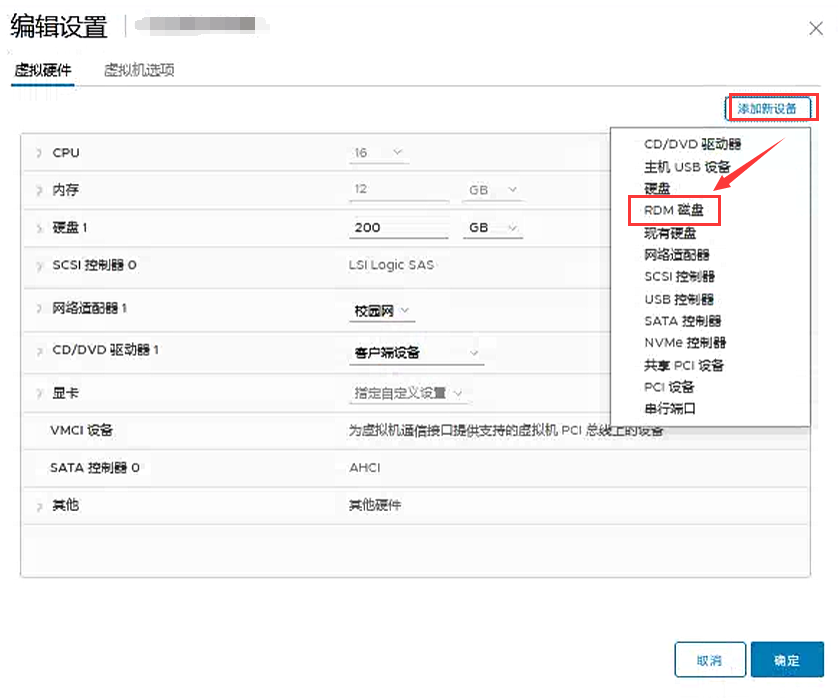Open the 客户端设备 dropdown
This screenshot has height=698, width=838.
417,353
